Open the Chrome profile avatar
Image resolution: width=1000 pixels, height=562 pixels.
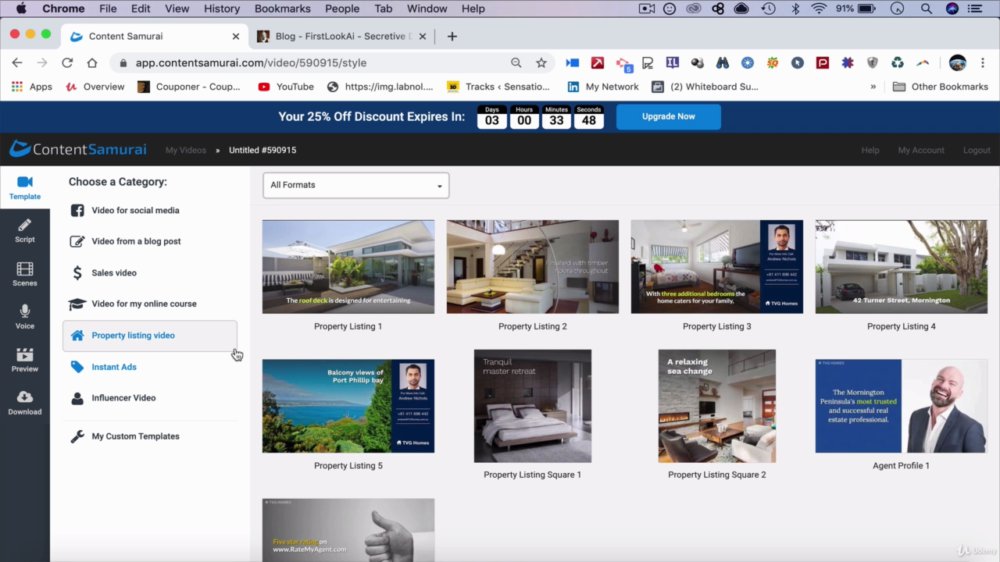pos(957,63)
